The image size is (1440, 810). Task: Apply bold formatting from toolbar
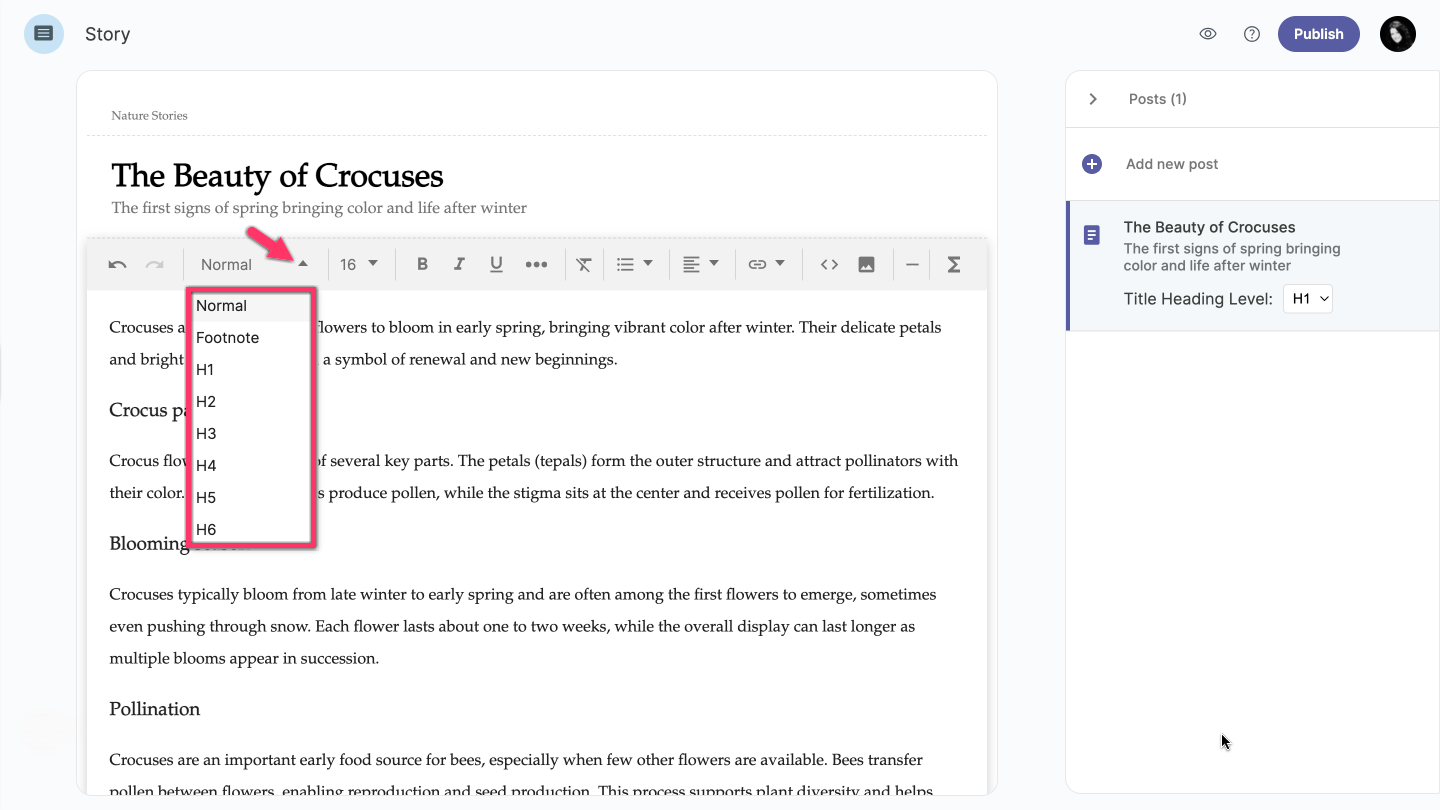pyautogui.click(x=422, y=264)
